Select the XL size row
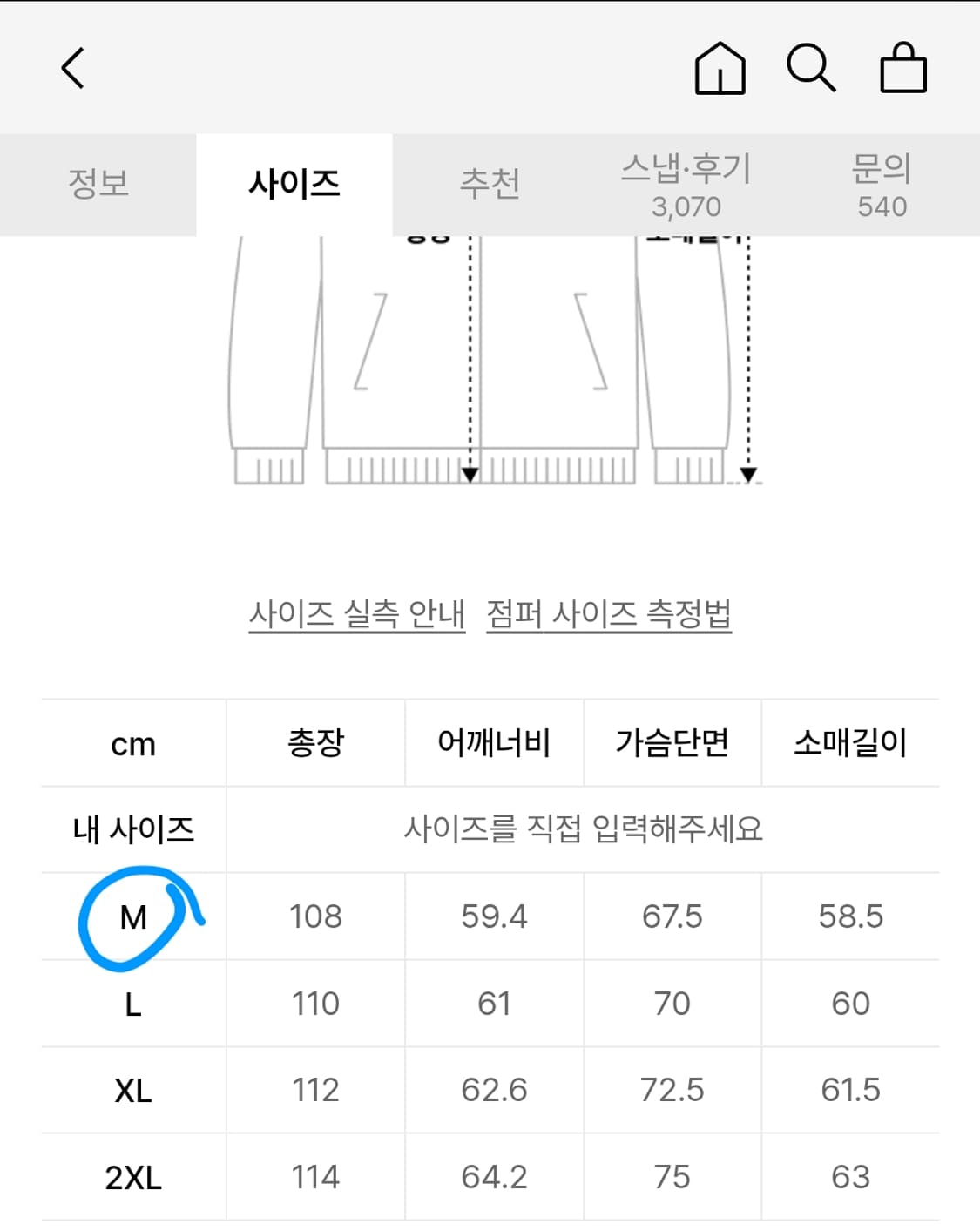This screenshot has width=980, height=1231. pyautogui.click(x=131, y=1089)
